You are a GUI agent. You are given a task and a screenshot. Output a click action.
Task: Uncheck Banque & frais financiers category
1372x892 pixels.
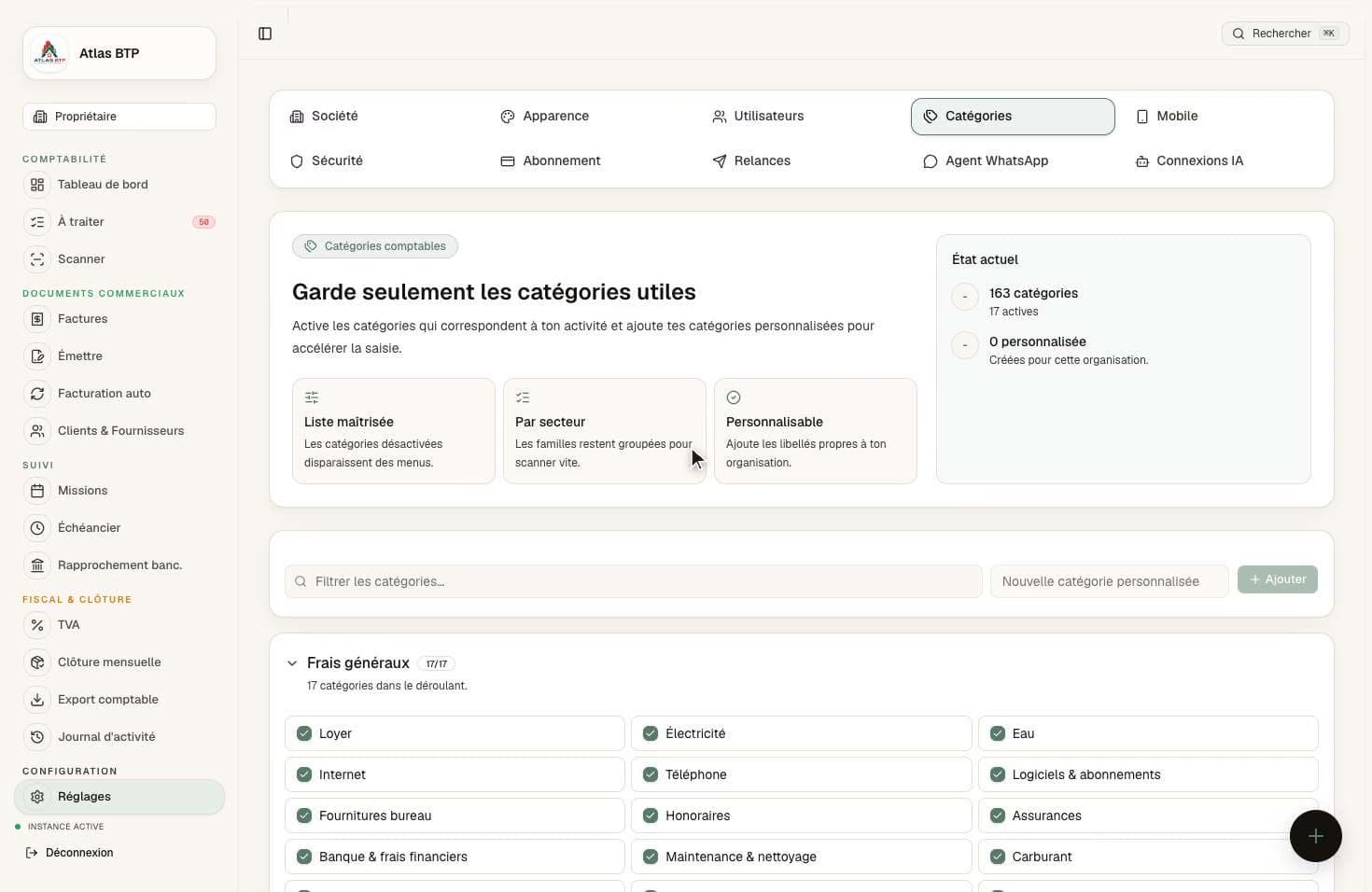tap(304, 857)
